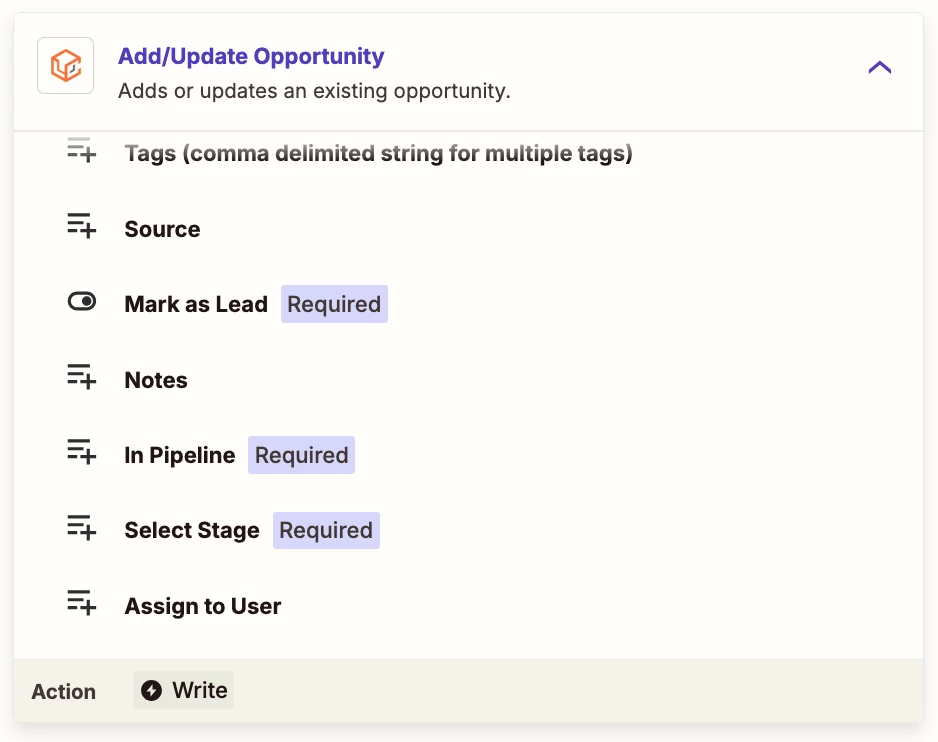The width and height of the screenshot is (938, 742).
Task: Collapse the Add/Update Opportunity card chevron
Action: point(879,67)
